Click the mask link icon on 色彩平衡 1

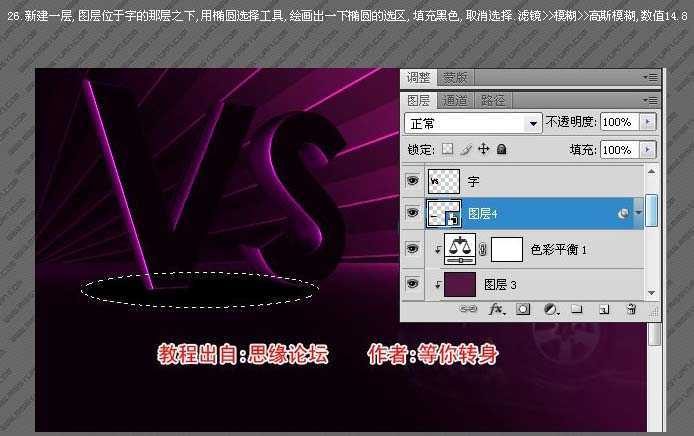pos(483,249)
